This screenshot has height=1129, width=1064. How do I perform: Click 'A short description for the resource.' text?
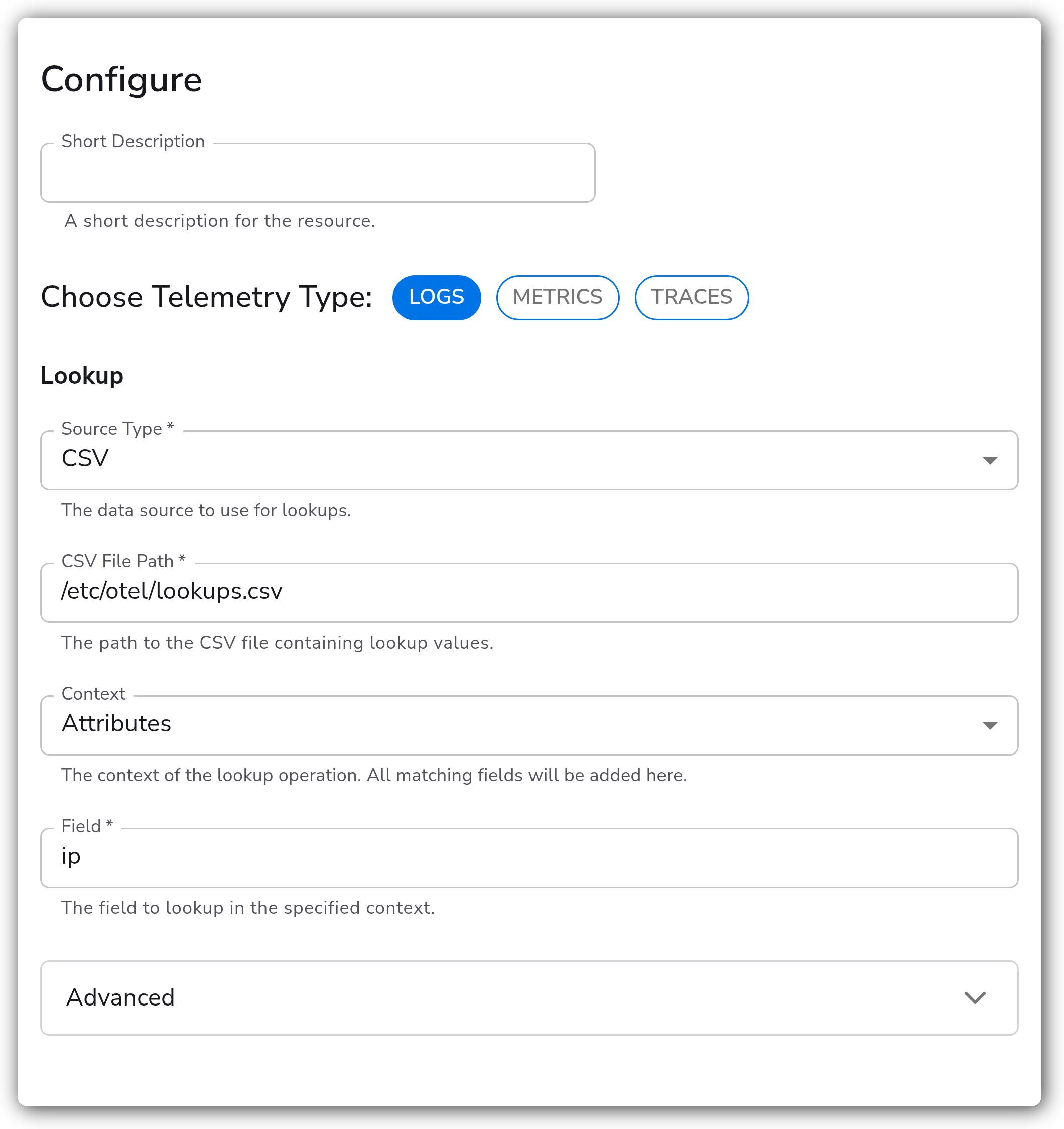pos(220,221)
